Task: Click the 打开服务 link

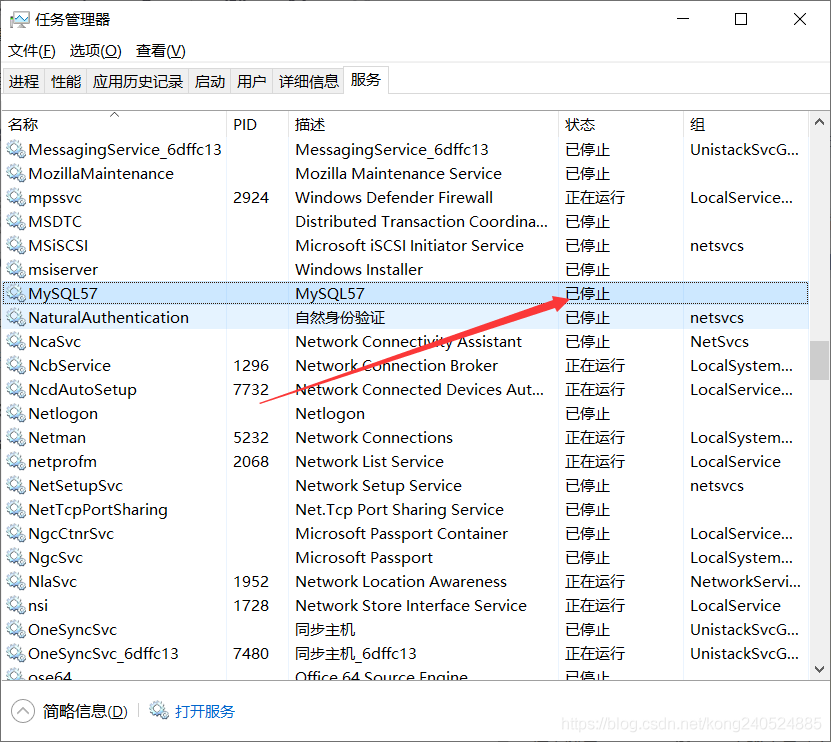Action: click(x=205, y=711)
